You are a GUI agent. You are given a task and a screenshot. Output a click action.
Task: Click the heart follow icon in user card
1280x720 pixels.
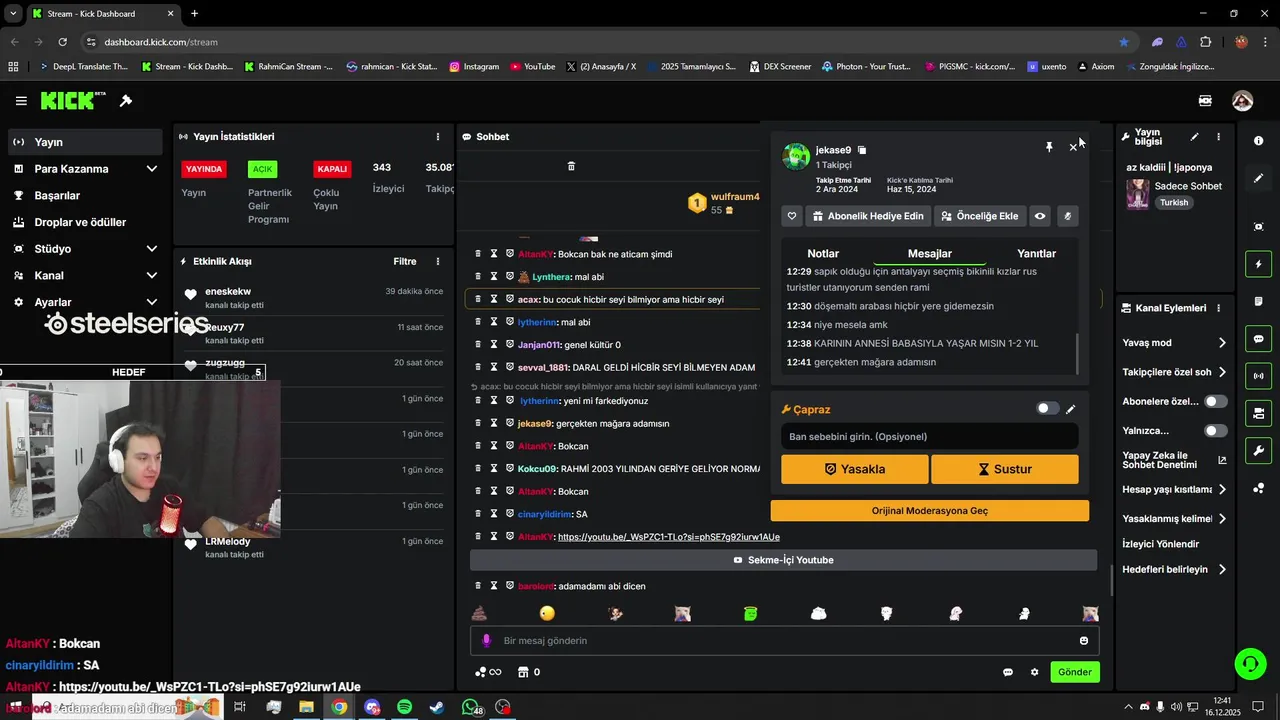pos(792,216)
